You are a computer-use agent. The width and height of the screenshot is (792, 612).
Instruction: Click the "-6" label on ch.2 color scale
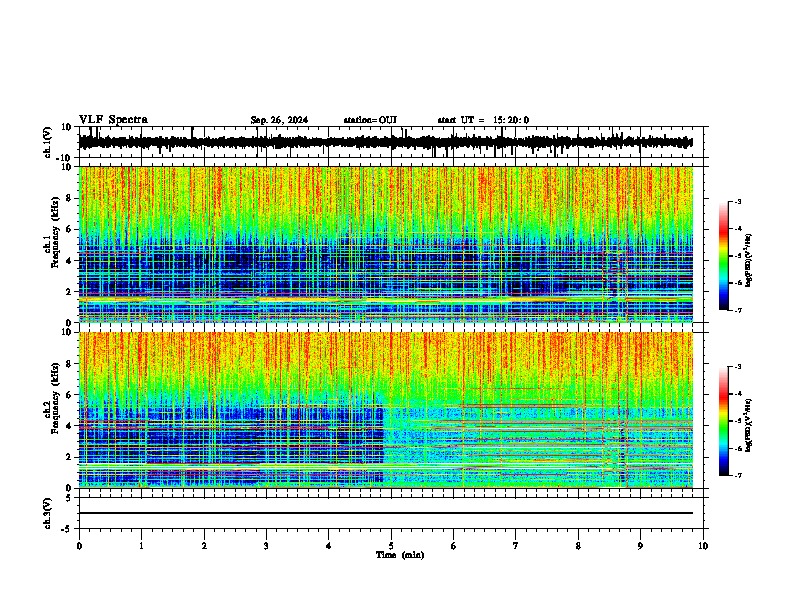[738, 448]
